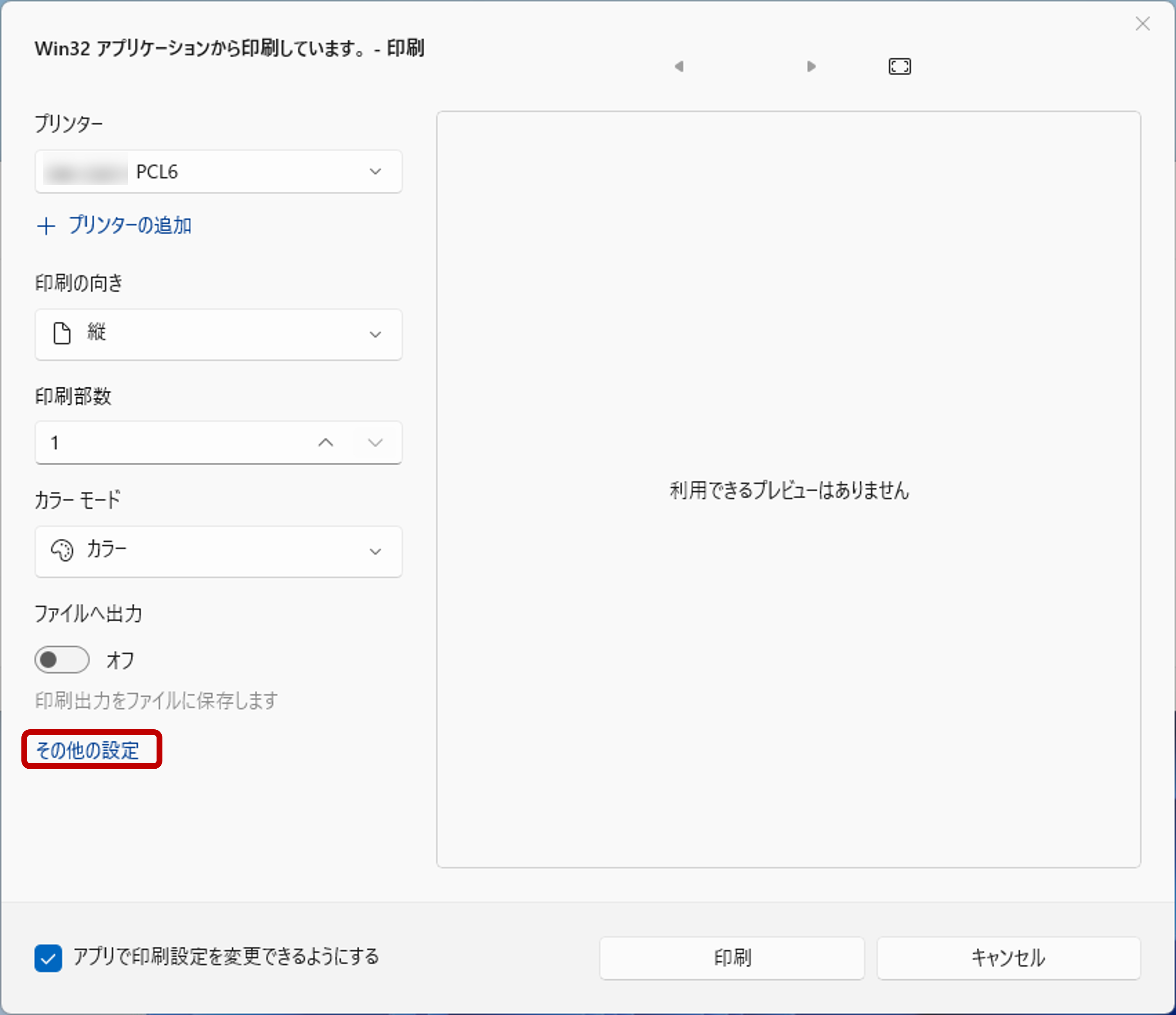Go to previous preview page arrow
Image resolution: width=1176 pixels, height=1015 pixels.
[679, 66]
